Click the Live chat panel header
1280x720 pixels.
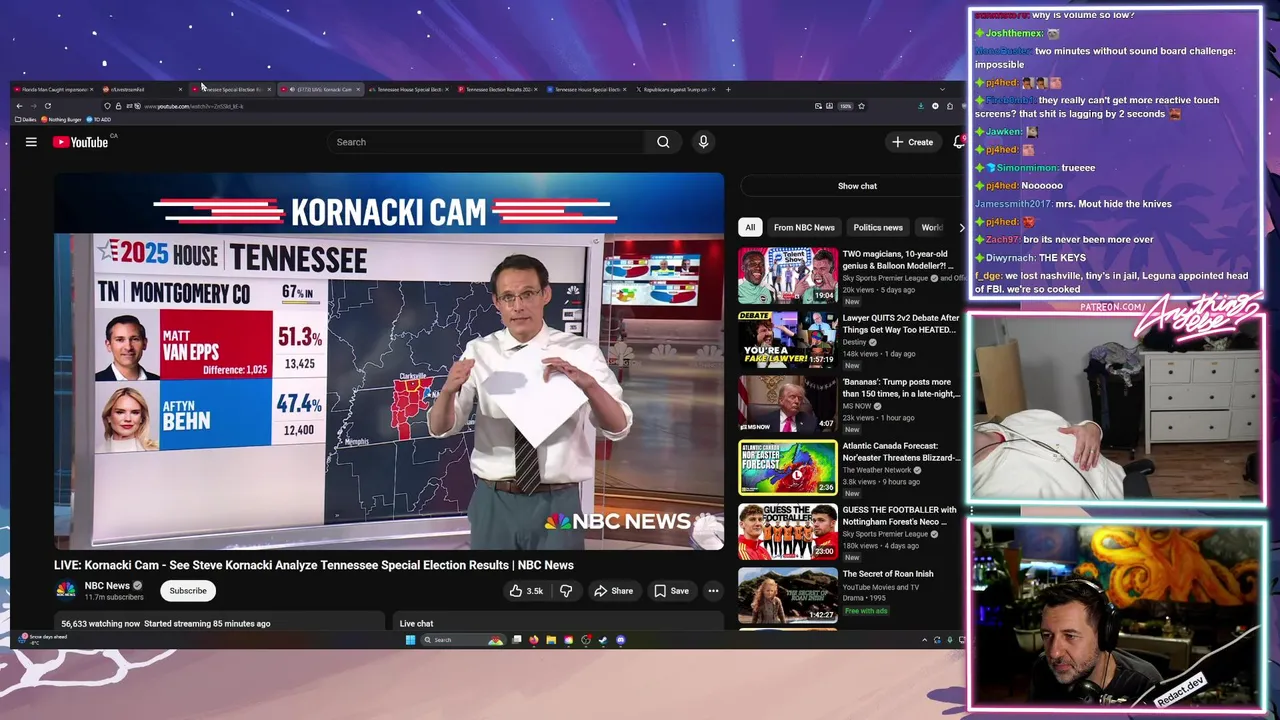click(x=558, y=623)
